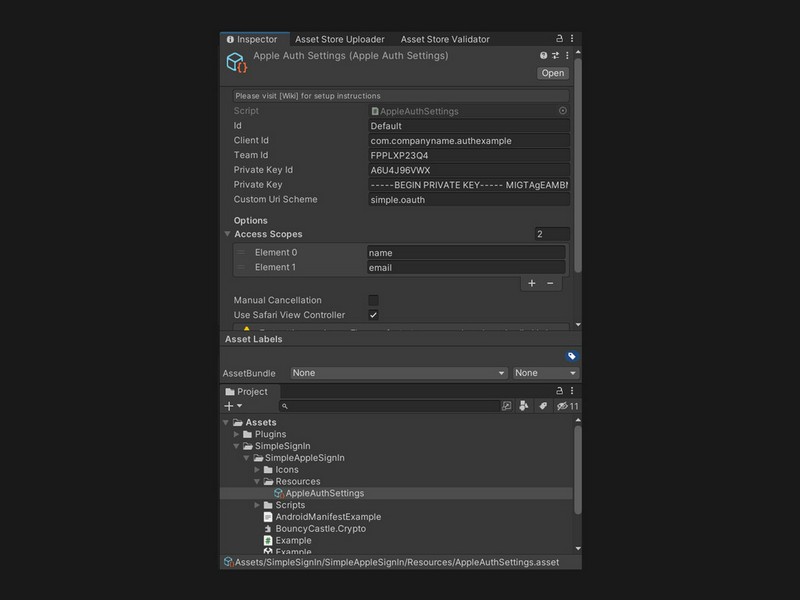Edit the Custom Uri Scheme field
The image size is (800, 600).
pyautogui.click(x=468, y=200)
